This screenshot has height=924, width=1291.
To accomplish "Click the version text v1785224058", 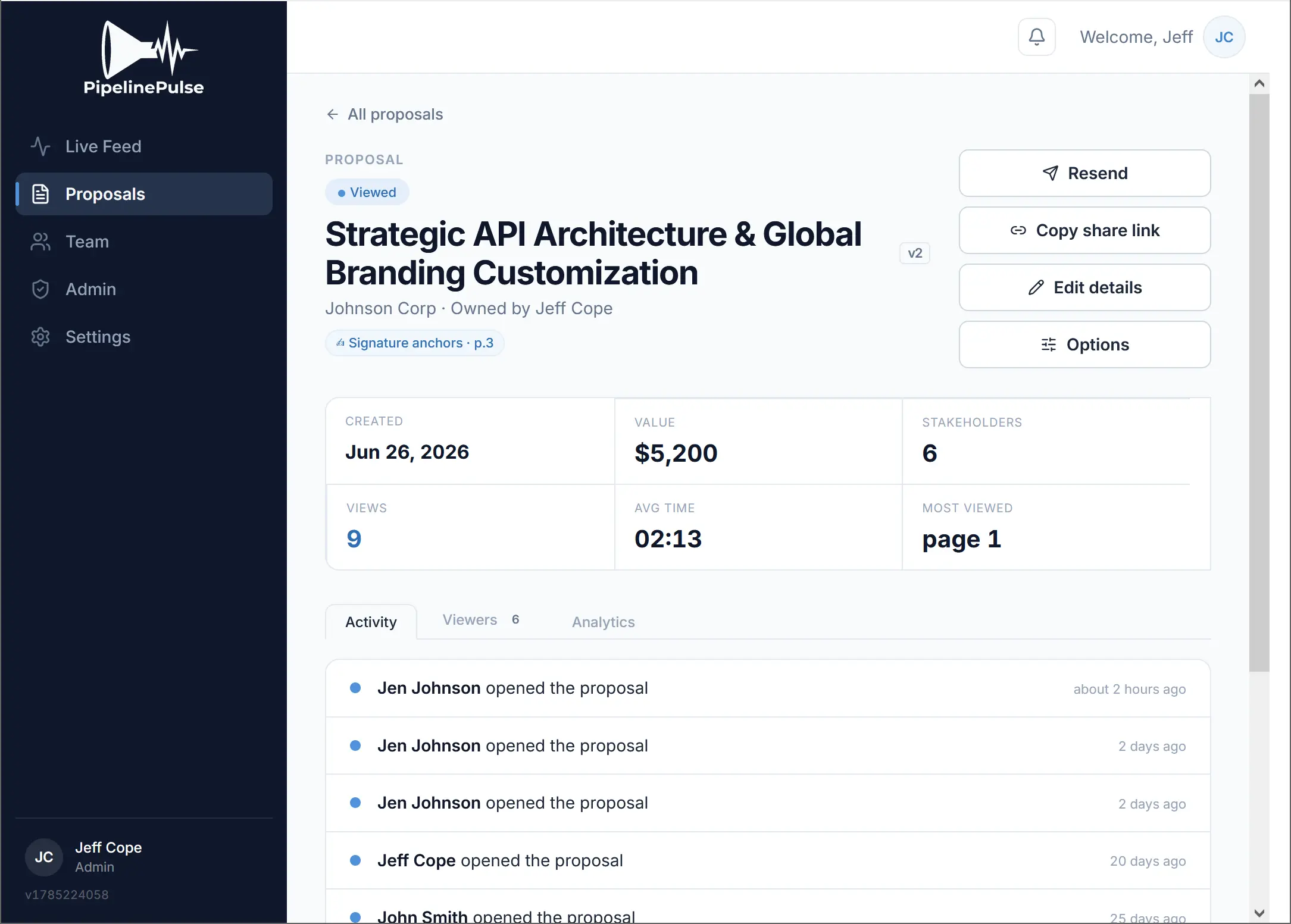I will tap(67, 895).
